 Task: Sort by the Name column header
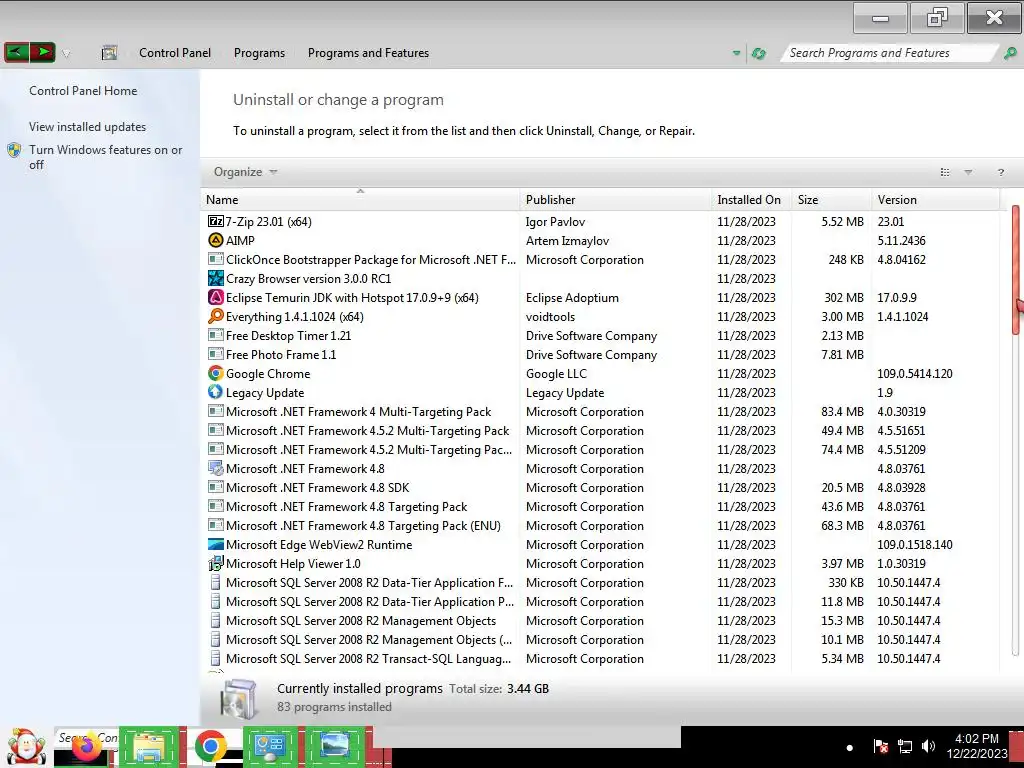coord(360,200)
